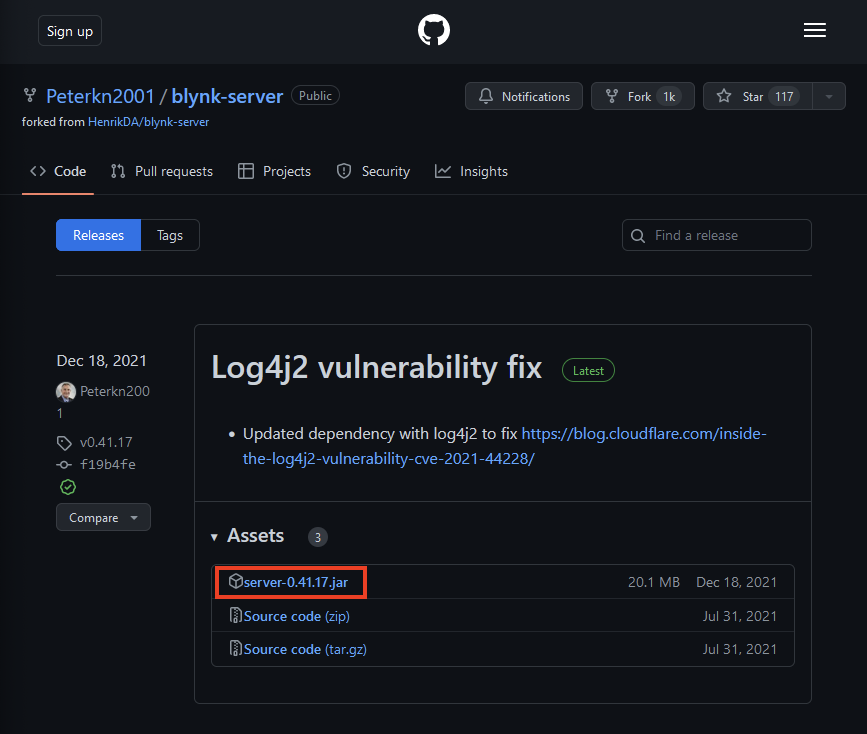Click the commit icon beside f19b4fe
This screenshot has height=734, width=867.
[64, 465]
